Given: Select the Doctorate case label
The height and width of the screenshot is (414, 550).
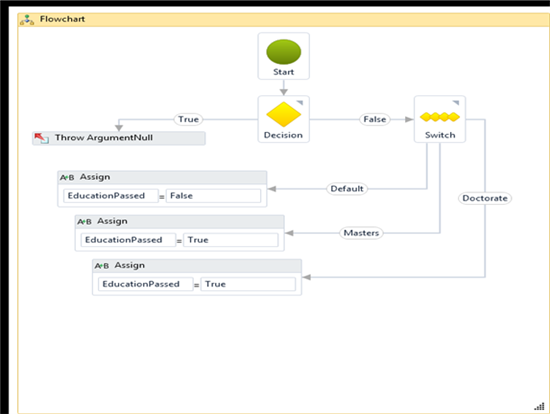Looking at the screenshot, I should point(485,198).
